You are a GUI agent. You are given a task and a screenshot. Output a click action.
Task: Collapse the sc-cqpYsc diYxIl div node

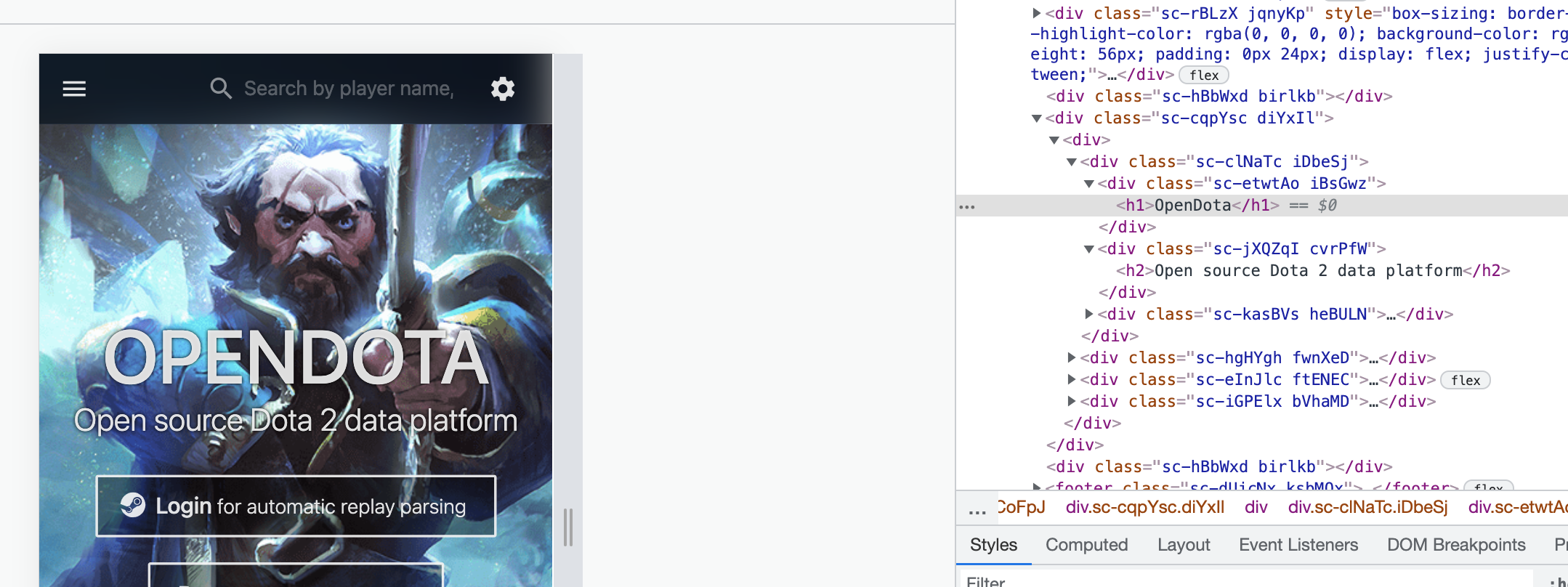1037,118
